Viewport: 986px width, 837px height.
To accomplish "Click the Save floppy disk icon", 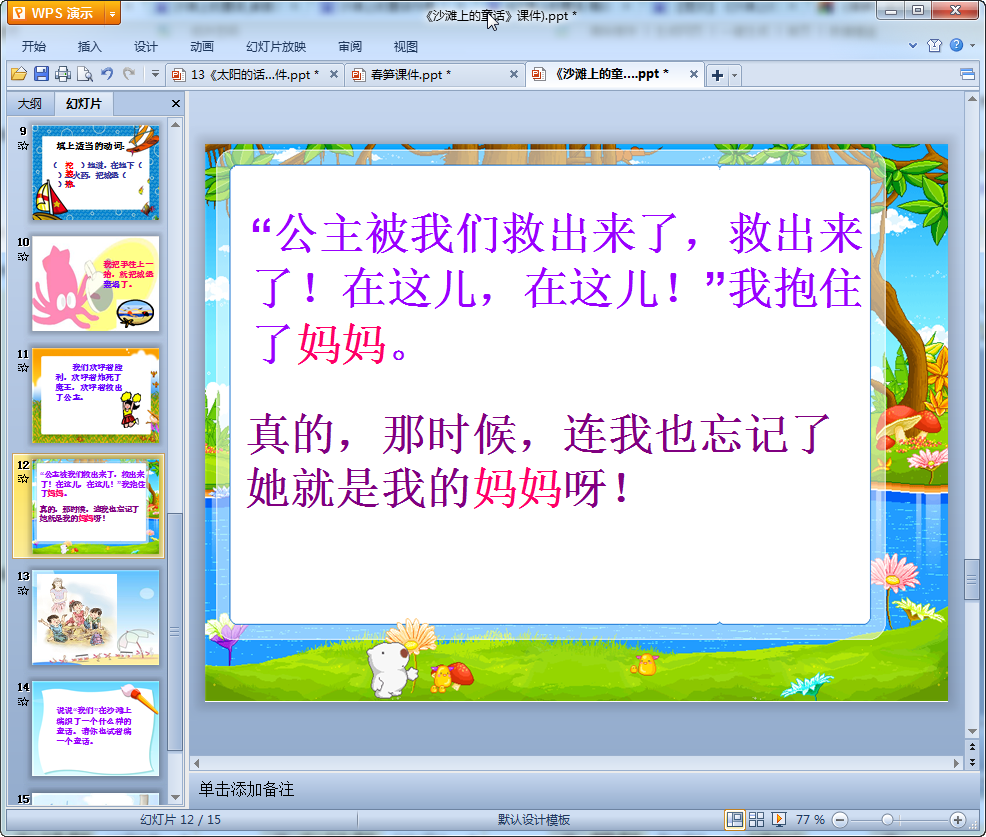I will [x=41, y=74].
